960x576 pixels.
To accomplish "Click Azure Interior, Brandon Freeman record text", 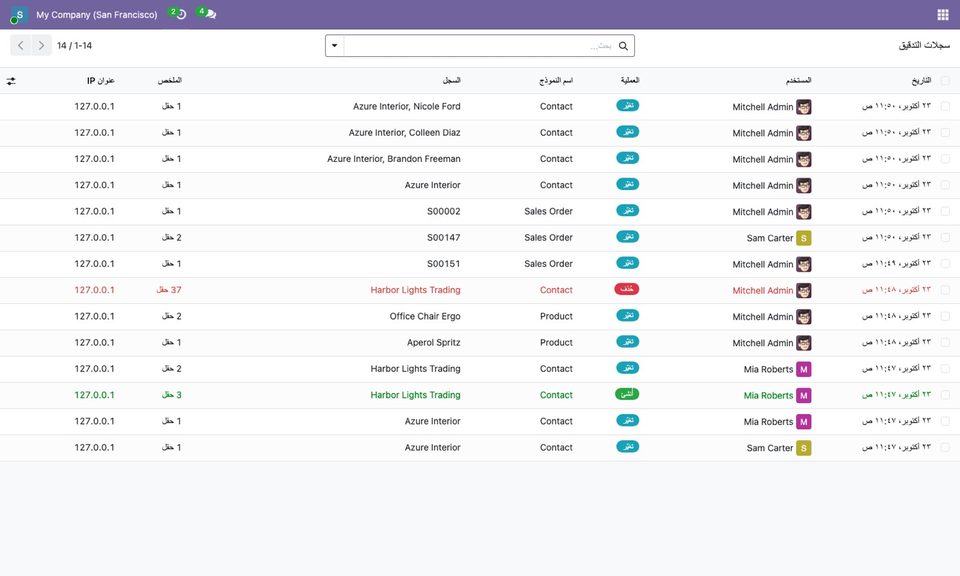I will click(x=394, y=159).
